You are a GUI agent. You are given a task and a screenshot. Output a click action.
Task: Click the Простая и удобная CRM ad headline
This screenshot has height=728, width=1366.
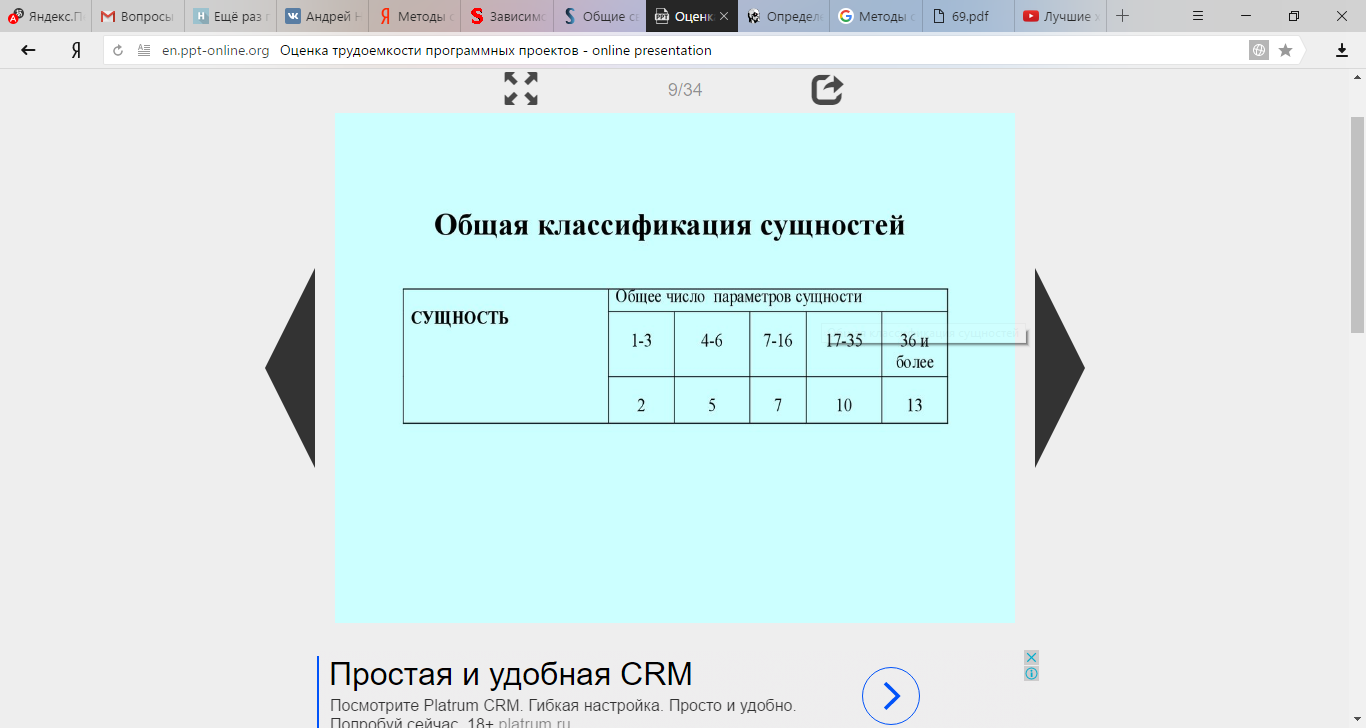[510, 674]
